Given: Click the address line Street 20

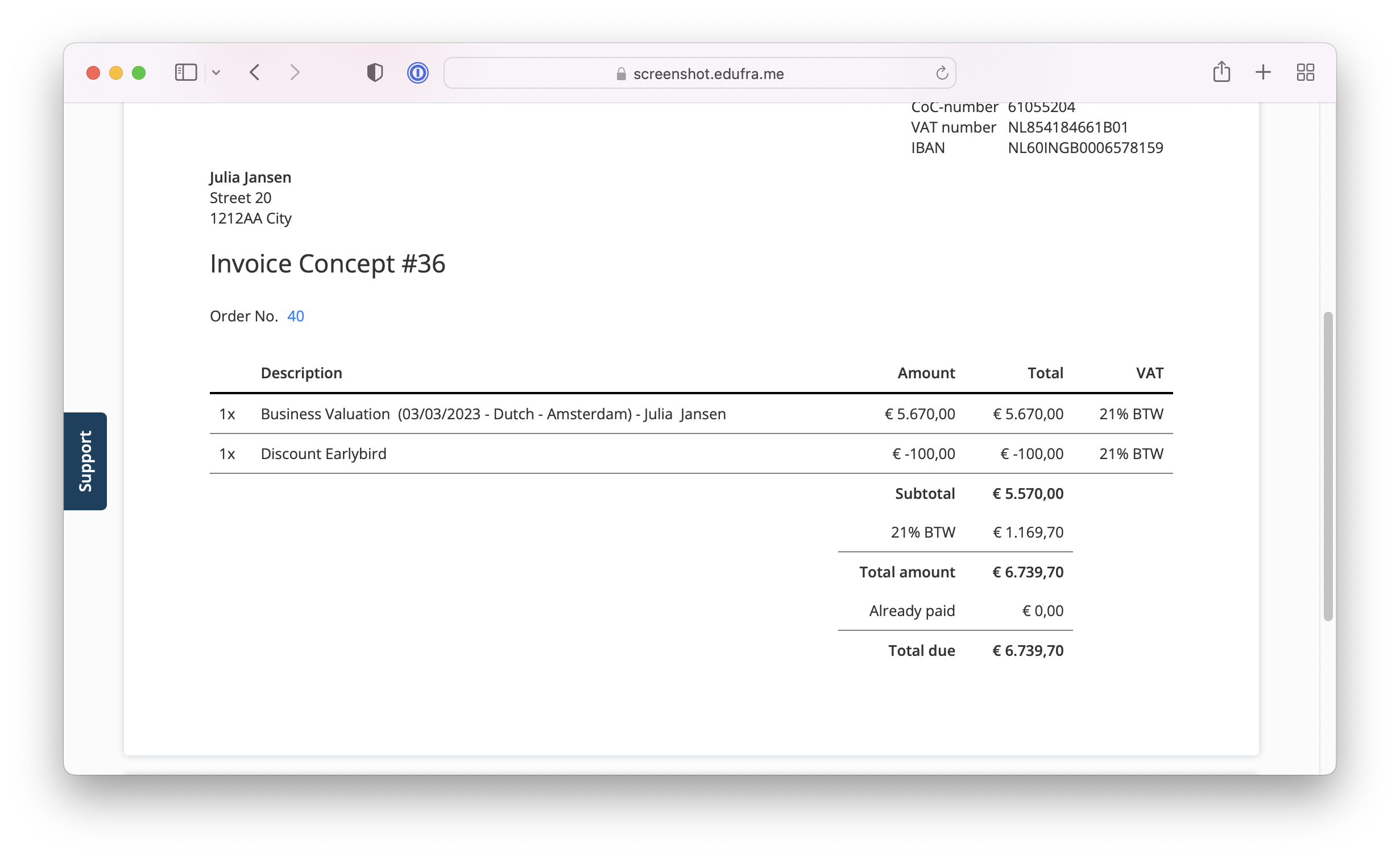Looking at the screenshot, I should pos(241,198).
